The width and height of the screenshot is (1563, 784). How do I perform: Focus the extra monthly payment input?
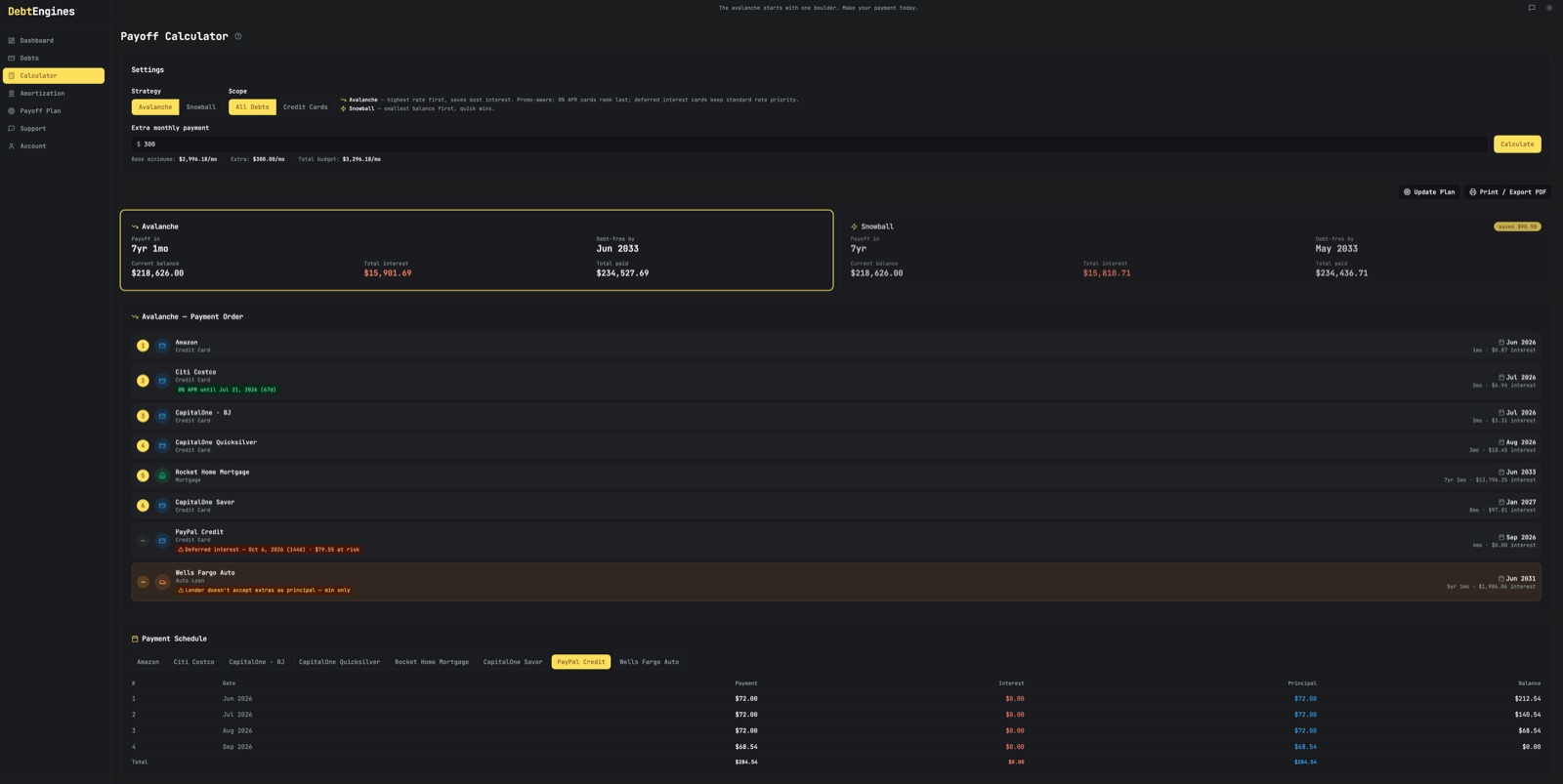(x=809, y=144)
